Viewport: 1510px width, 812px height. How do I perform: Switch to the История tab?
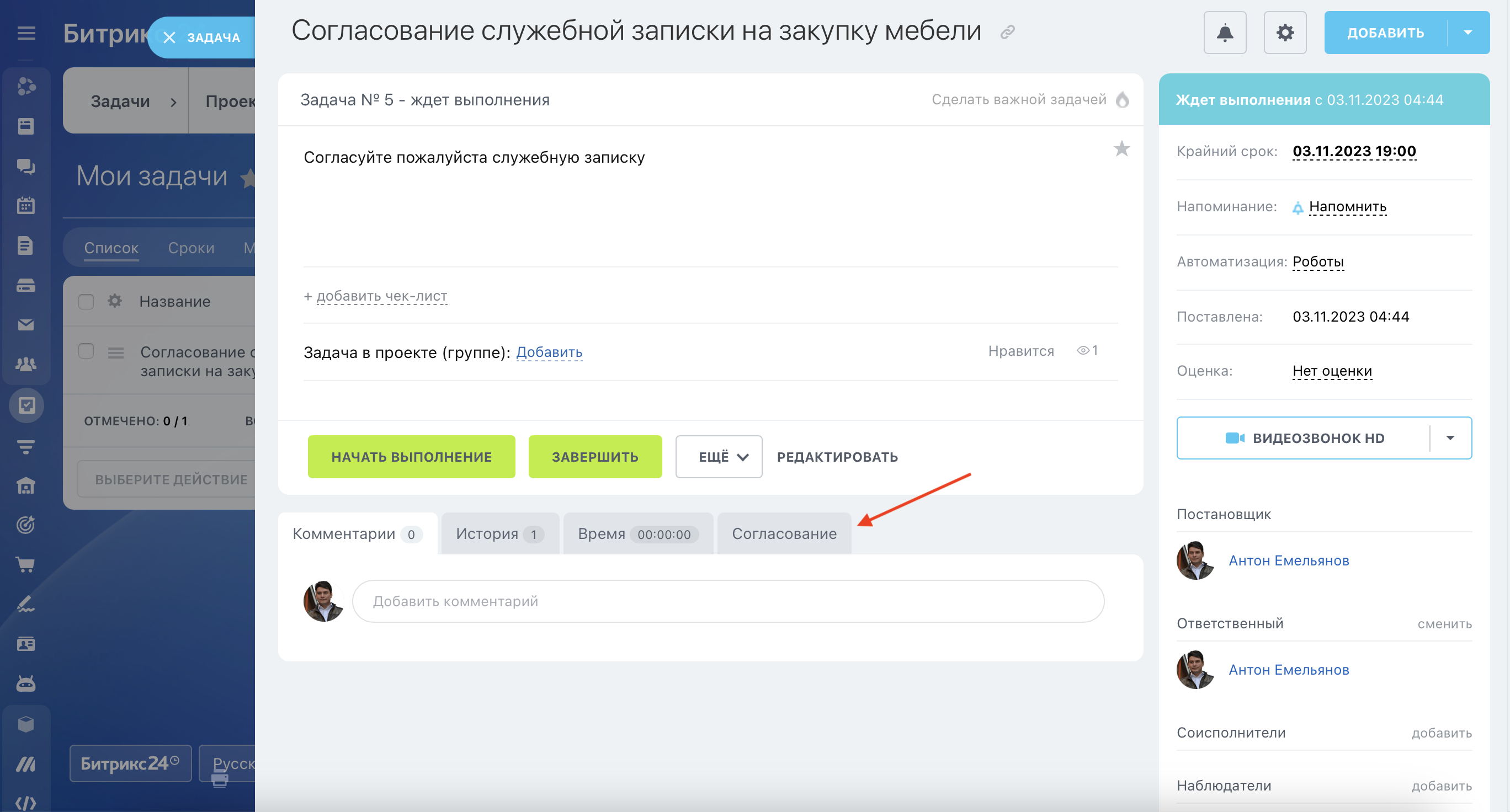499,534
